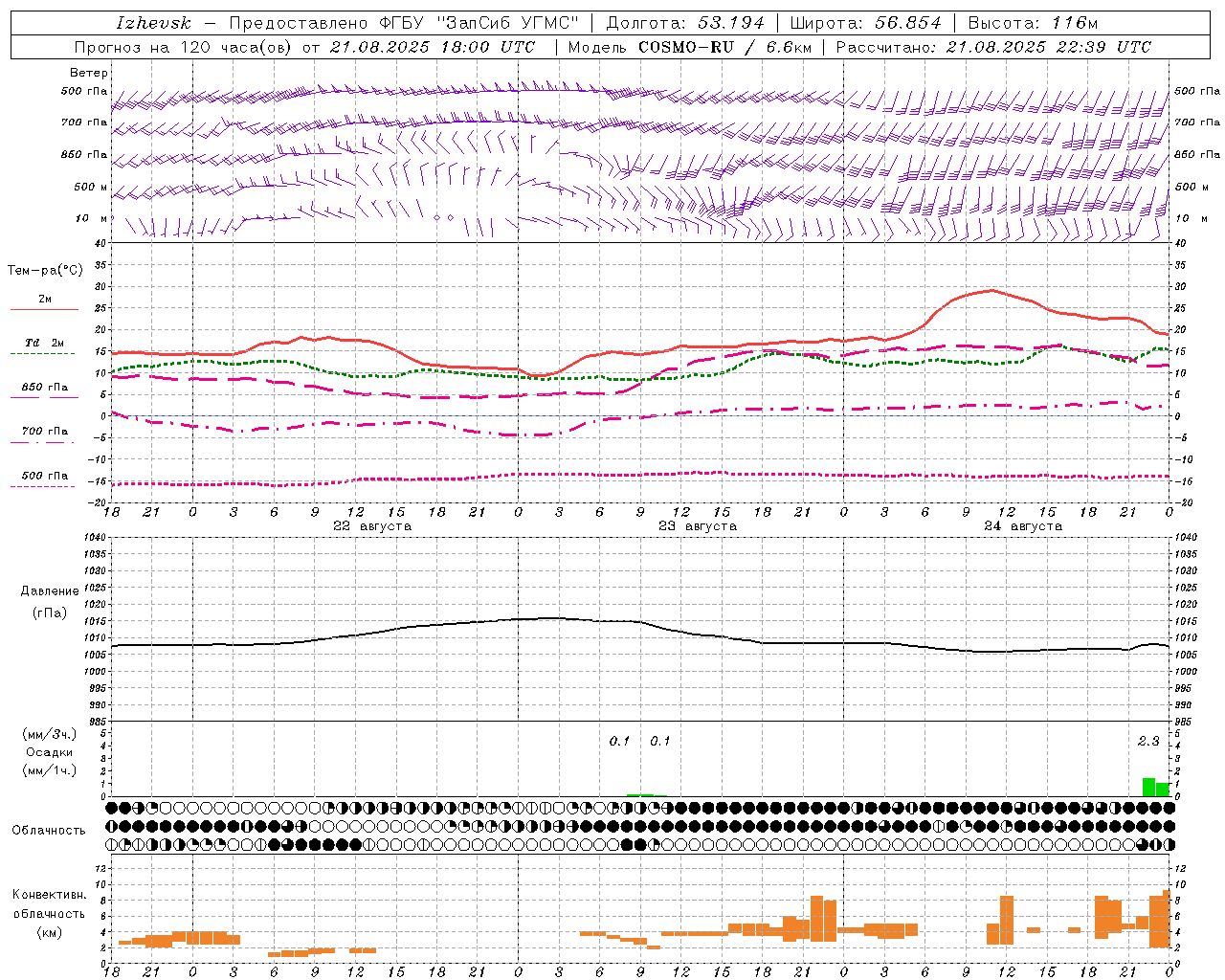The width and height of the screenshot is (1225, 980).
Task: Click the 'Рассчитано: 21.08.2025 22:39 UTC' timestamp
Action: click(x=993, y=47)
